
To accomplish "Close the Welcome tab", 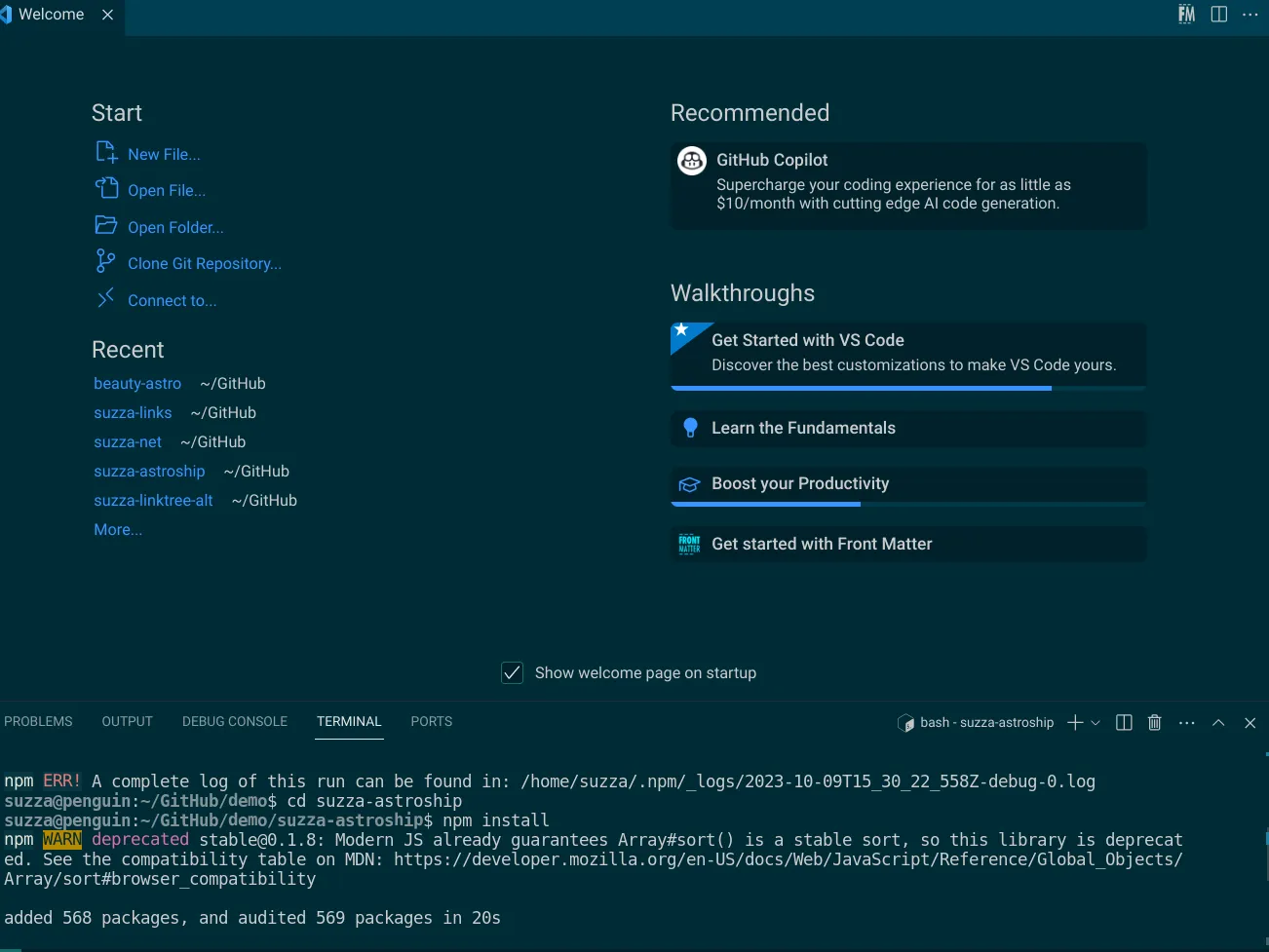I will (x=107, y=15).
